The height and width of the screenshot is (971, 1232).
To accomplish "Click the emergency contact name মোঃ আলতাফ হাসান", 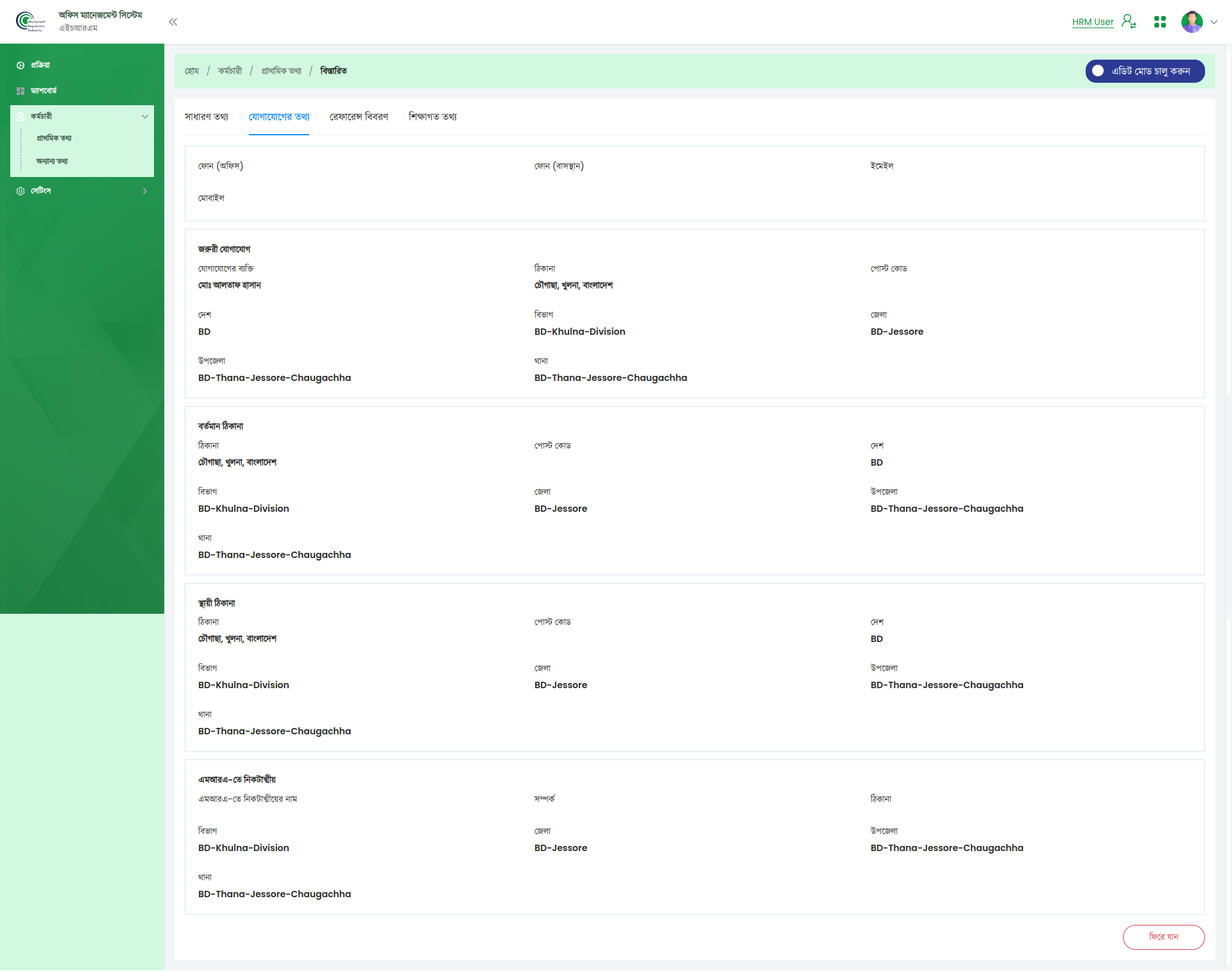I will pyautogui.click(x=230, y=285).
